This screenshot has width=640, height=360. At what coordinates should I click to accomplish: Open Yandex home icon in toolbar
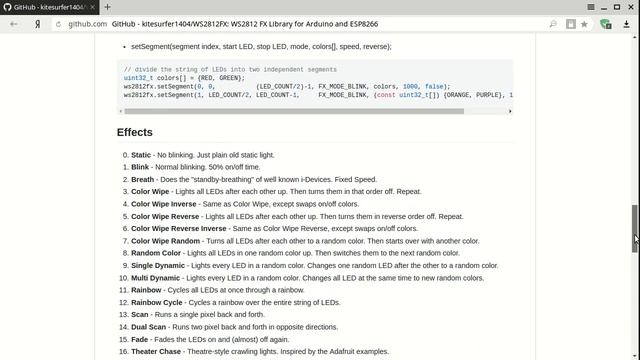(x=38, y=24)
